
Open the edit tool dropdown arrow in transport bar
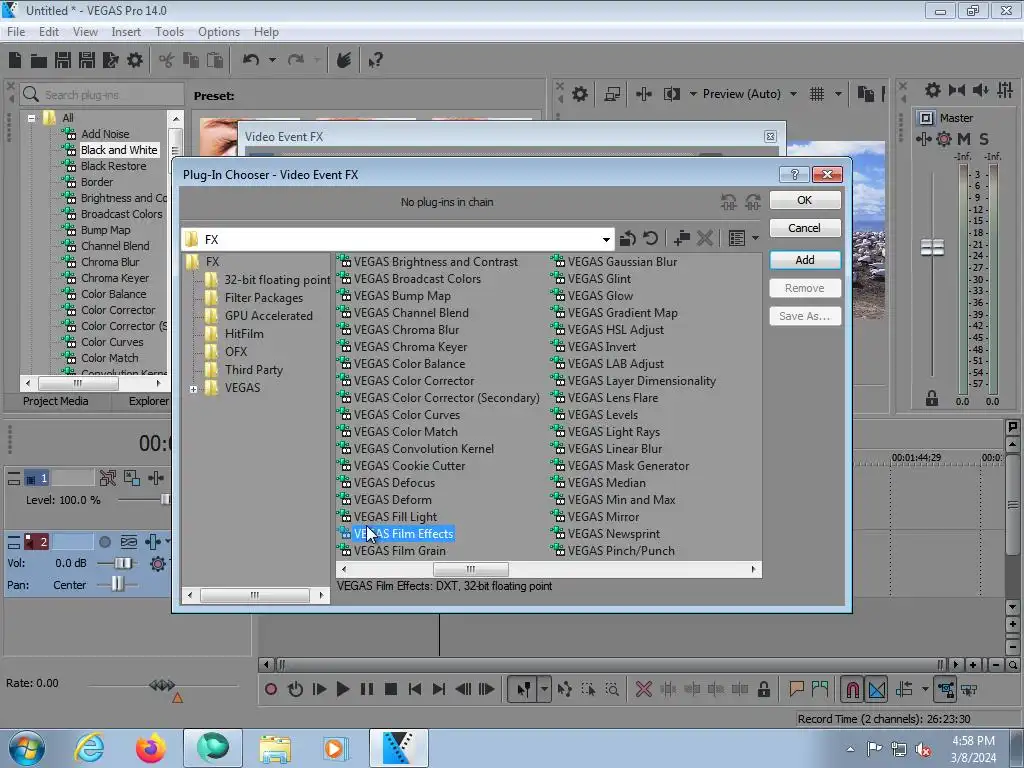tap(544, 689)
